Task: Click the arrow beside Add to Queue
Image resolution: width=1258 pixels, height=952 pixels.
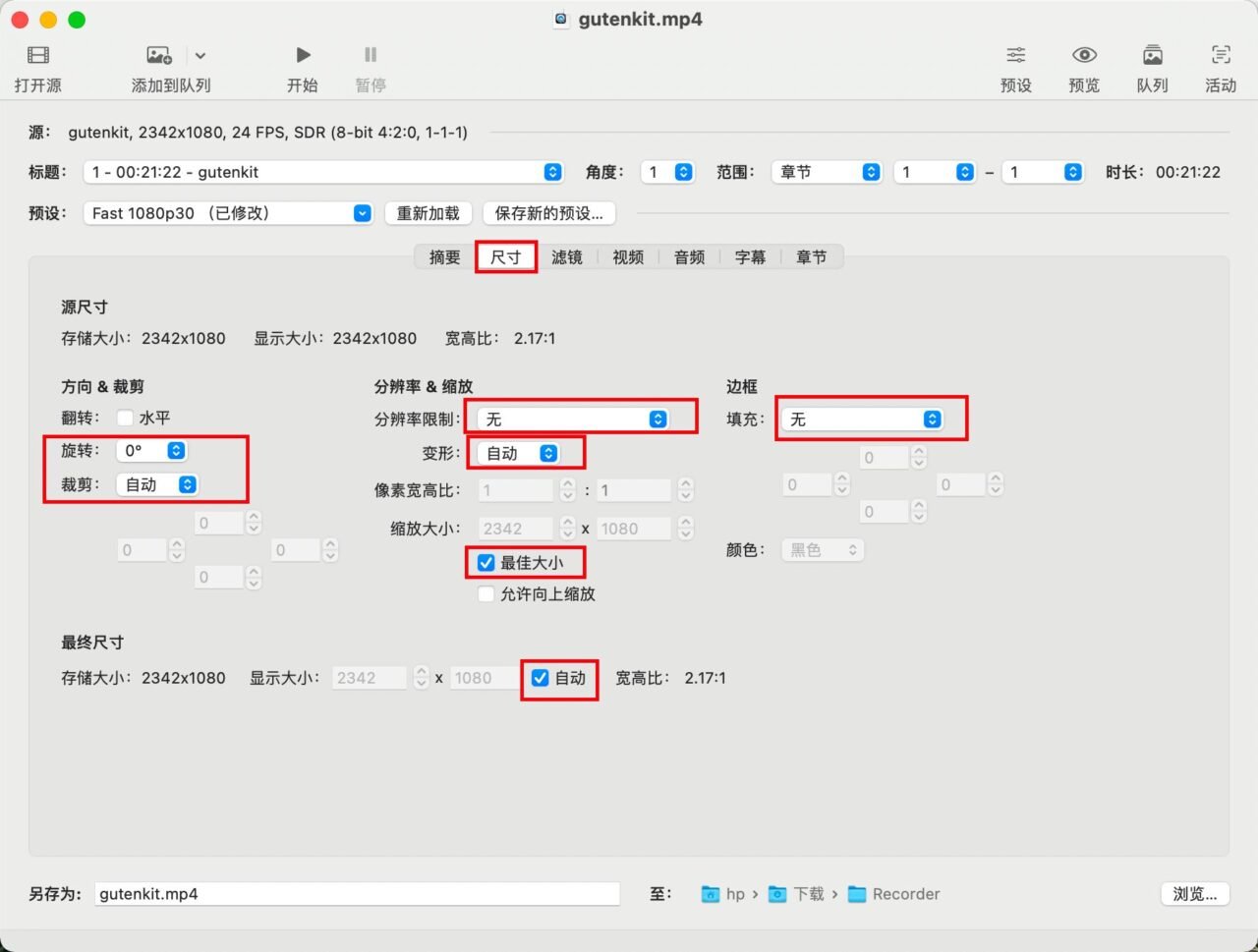Action: pos(200,56)
